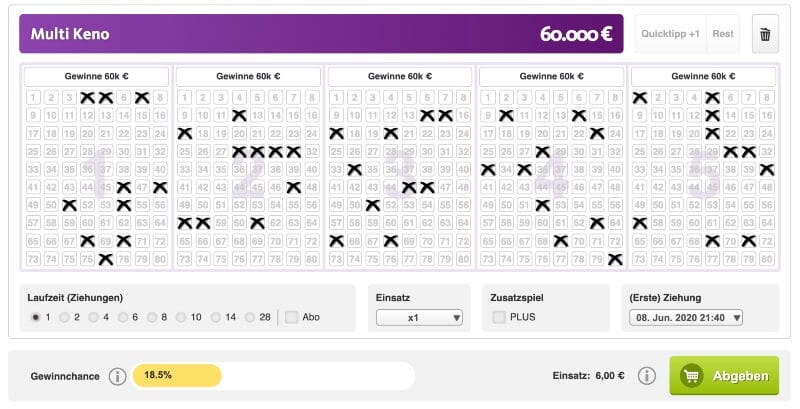
Task: Enable the PLUS Zusatzspiel checkbox
Action: 499,317
